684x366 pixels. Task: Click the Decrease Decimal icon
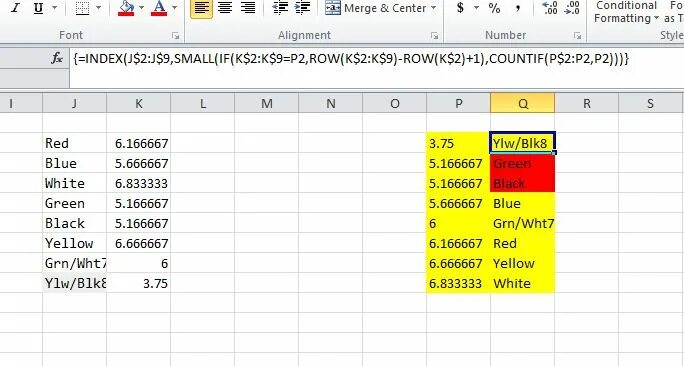click(572, 8)
